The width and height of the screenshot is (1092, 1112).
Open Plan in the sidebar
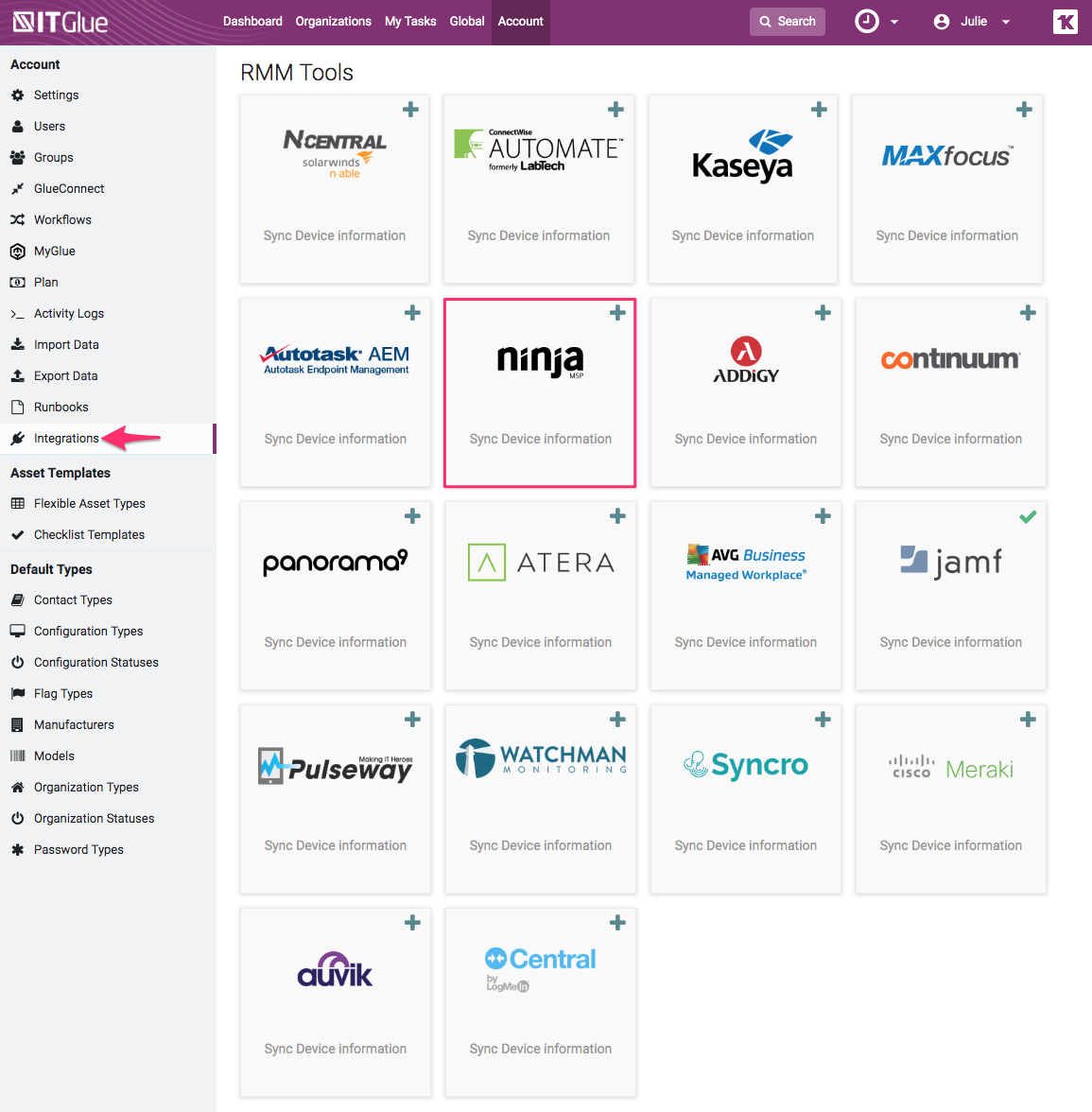pyautogui.click(x=45, y=282)
